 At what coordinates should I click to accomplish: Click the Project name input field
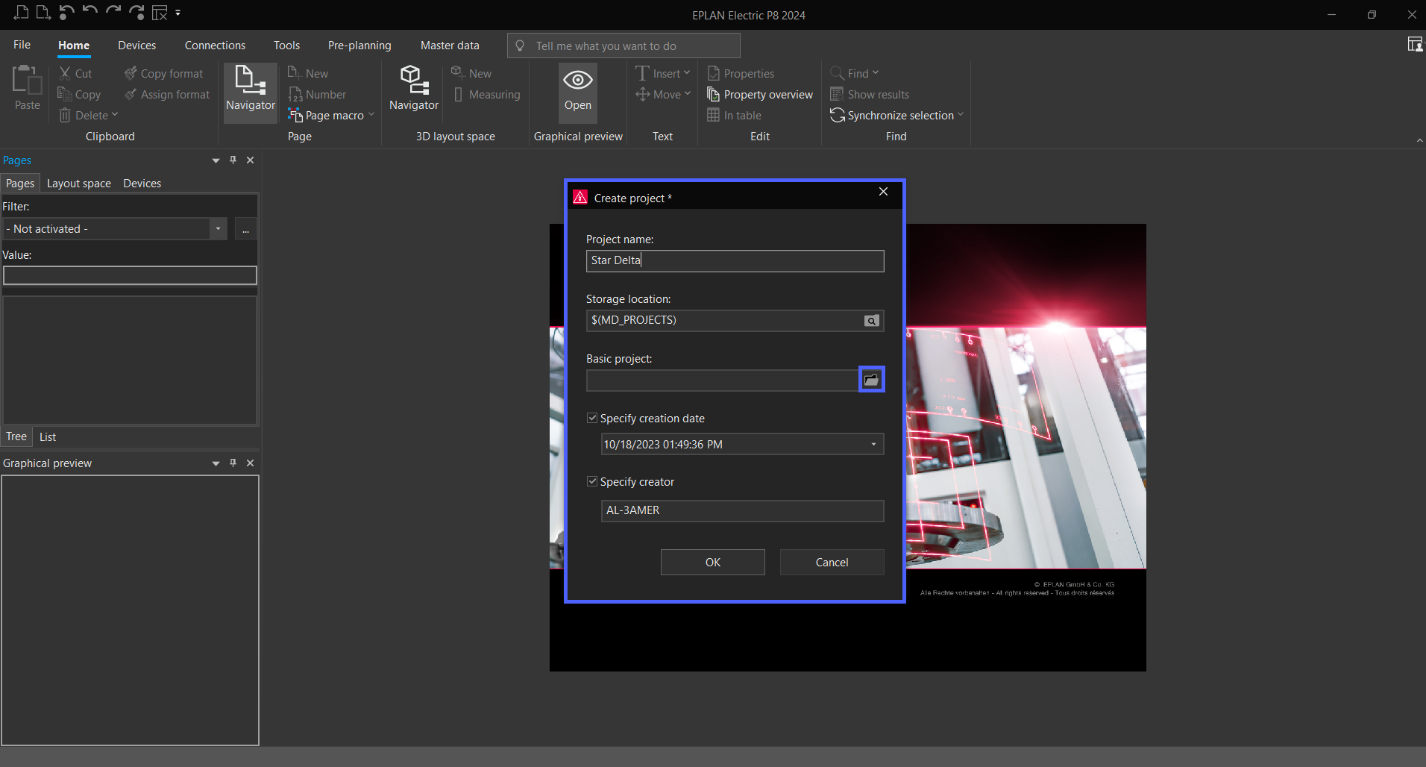[735, 261]
